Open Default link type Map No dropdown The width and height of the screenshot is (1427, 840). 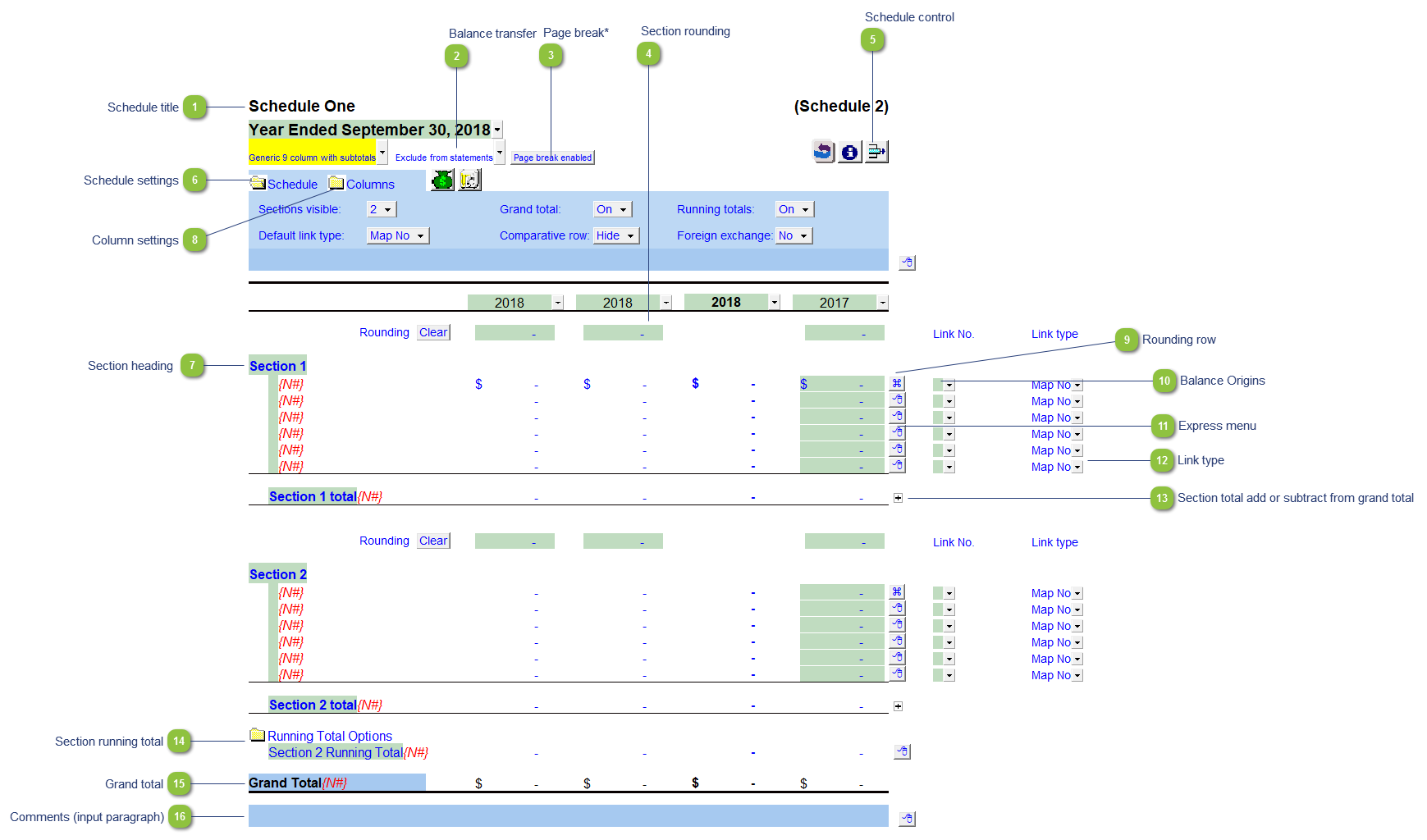click(398, 235)
